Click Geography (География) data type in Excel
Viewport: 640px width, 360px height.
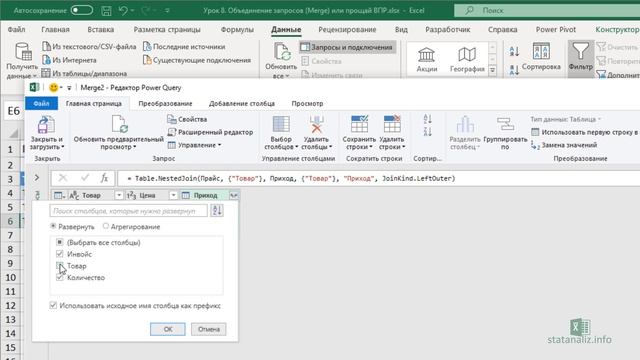coord(467,60)
